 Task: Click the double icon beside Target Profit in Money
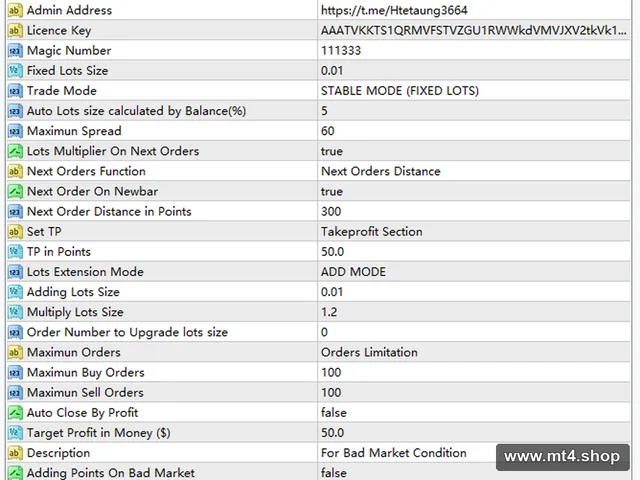pos(15,433)
